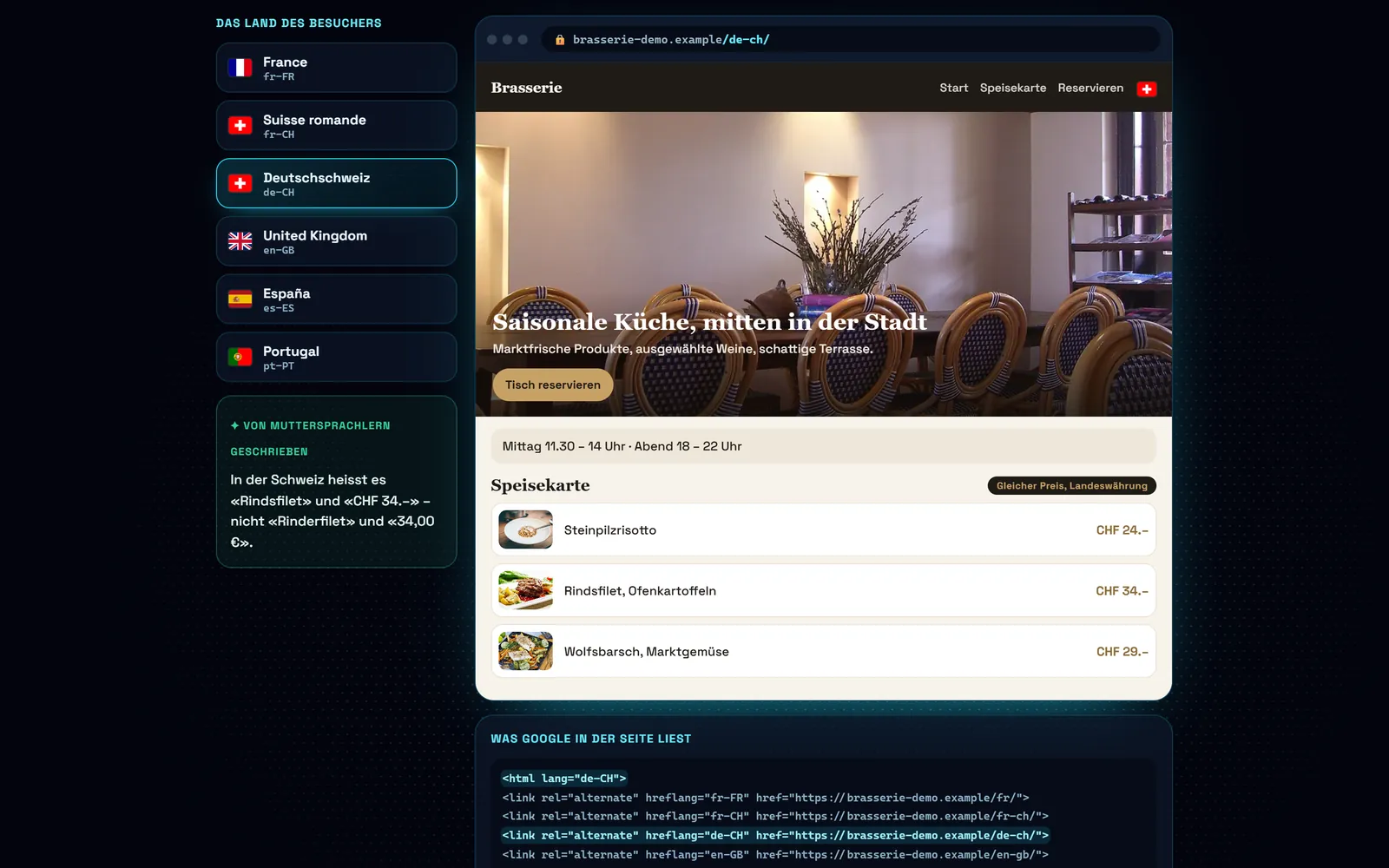Go to Reservieren nav link
Viewport: 1389px width, 868px height.
click(1090, 88)
